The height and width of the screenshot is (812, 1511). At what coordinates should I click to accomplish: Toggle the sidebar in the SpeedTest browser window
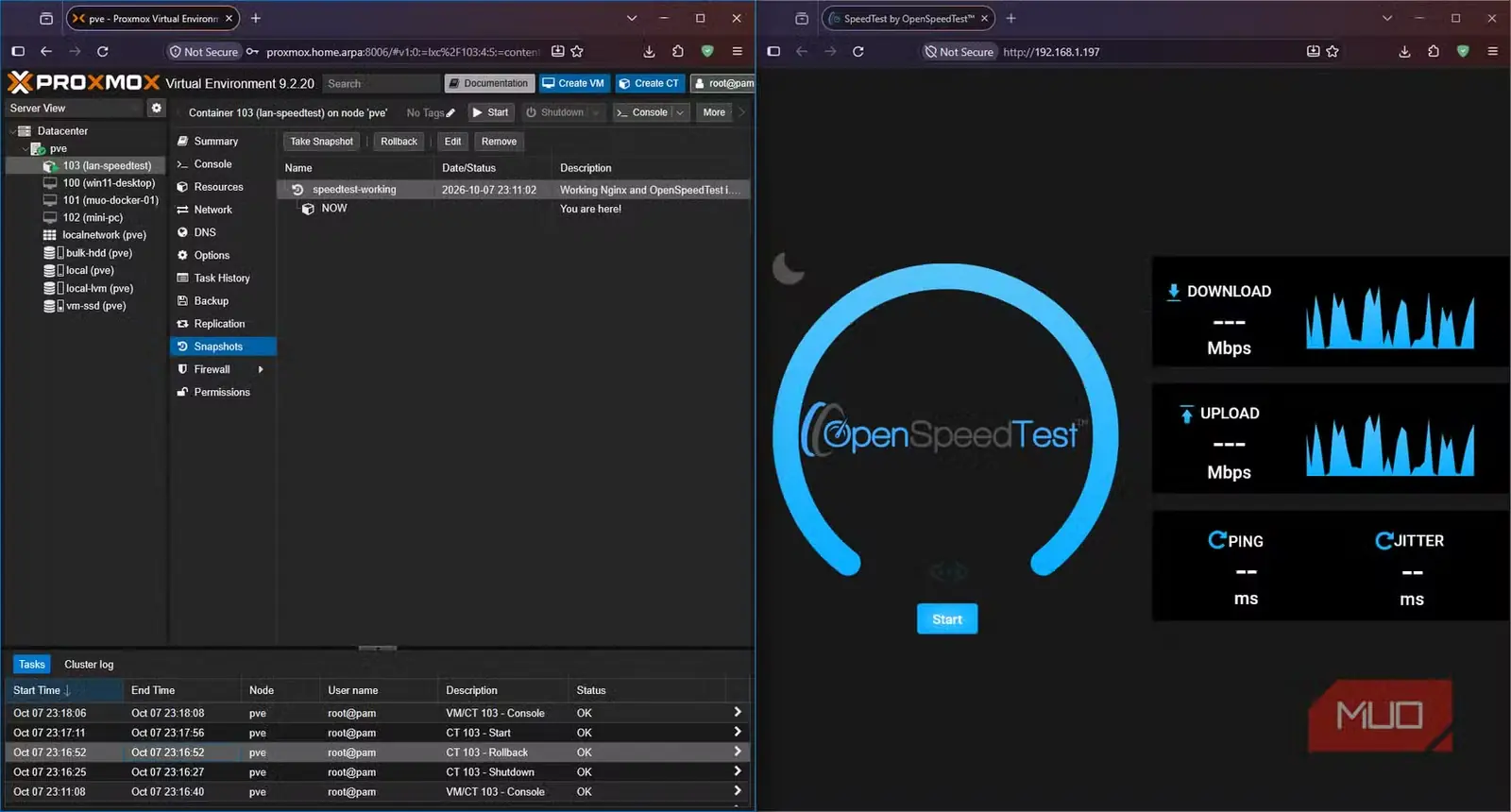tap(773, 52)
